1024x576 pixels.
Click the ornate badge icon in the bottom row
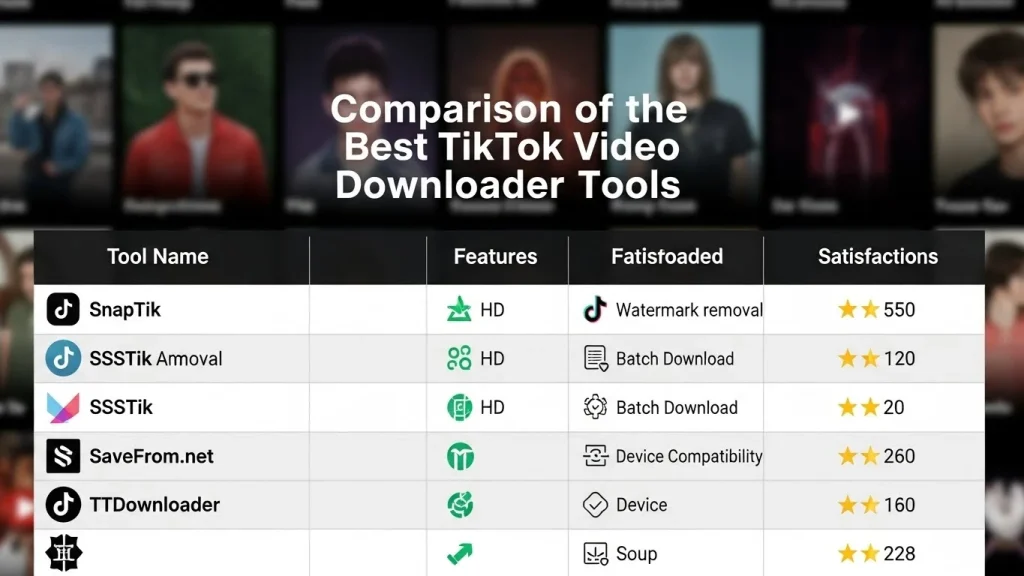point(62,552)
